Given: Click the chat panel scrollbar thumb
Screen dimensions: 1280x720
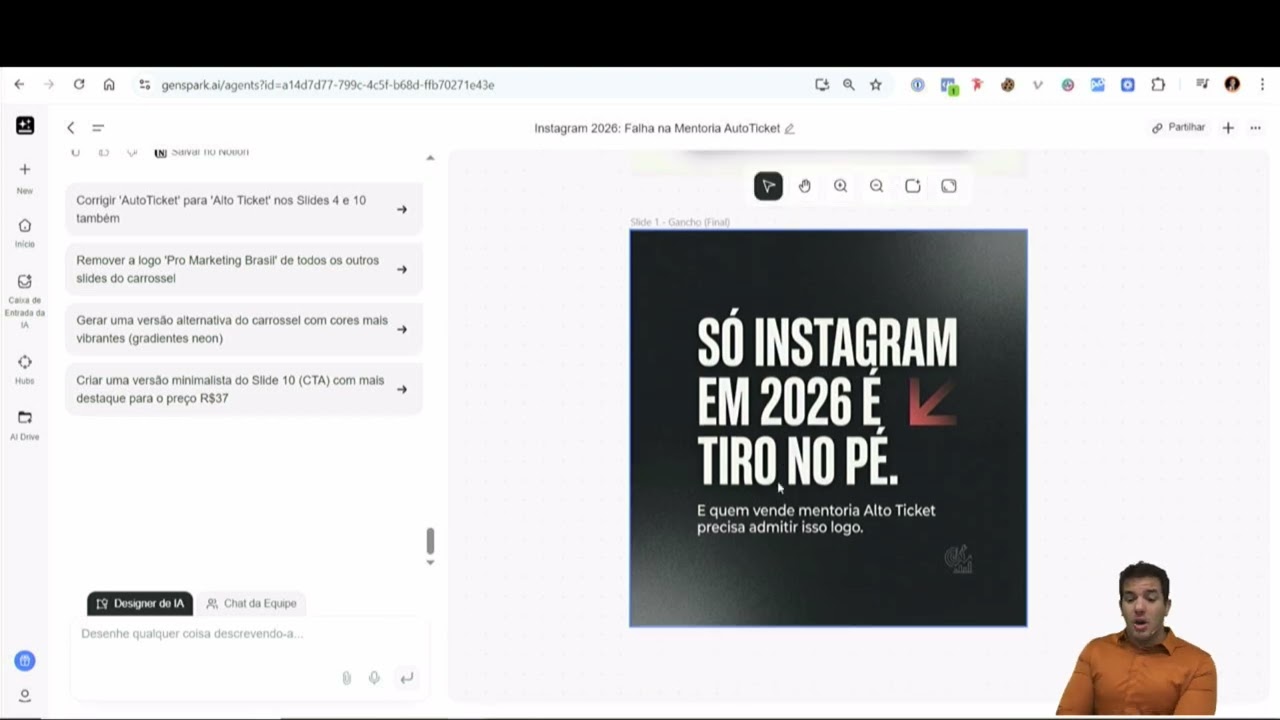Looking at the screenshot, I should coord(430,541).
